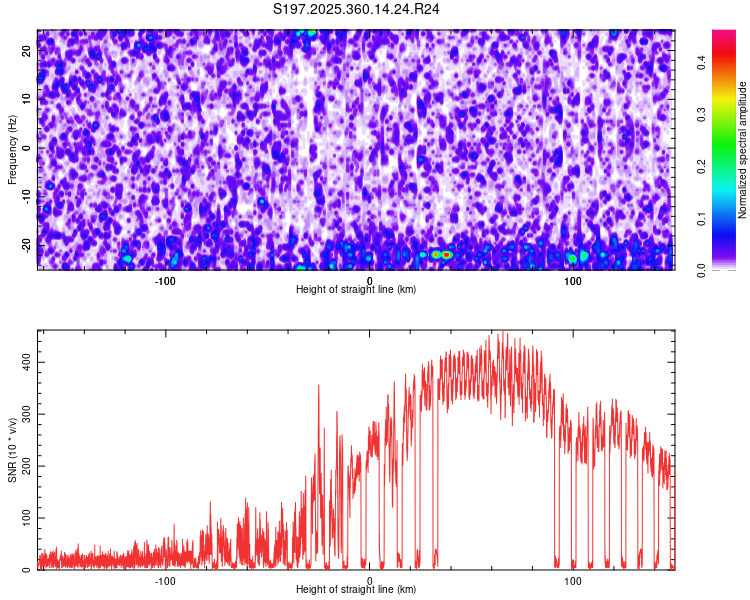Click the -100 tick below the spectrogram
Image resolution: width=750 pixels, height=600 pixels.
(165, 280)
